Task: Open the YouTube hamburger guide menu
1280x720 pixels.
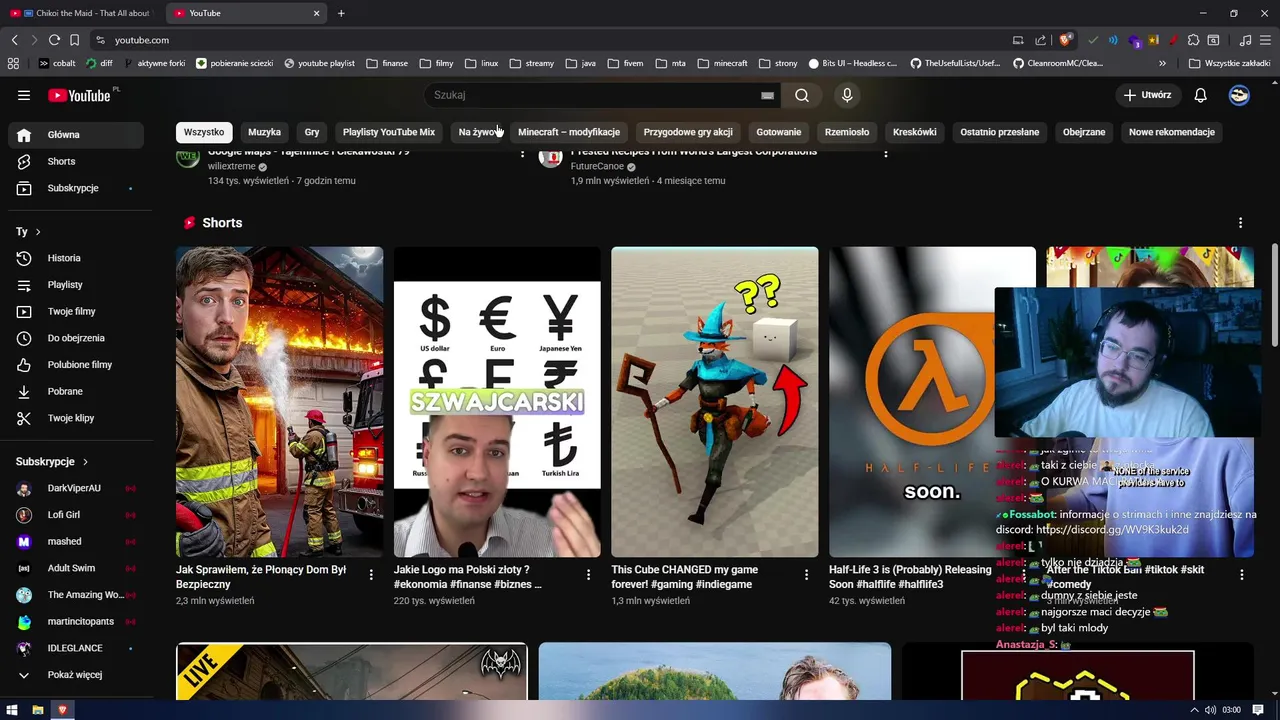Action: pyautogui.click(x=24, y=95)
